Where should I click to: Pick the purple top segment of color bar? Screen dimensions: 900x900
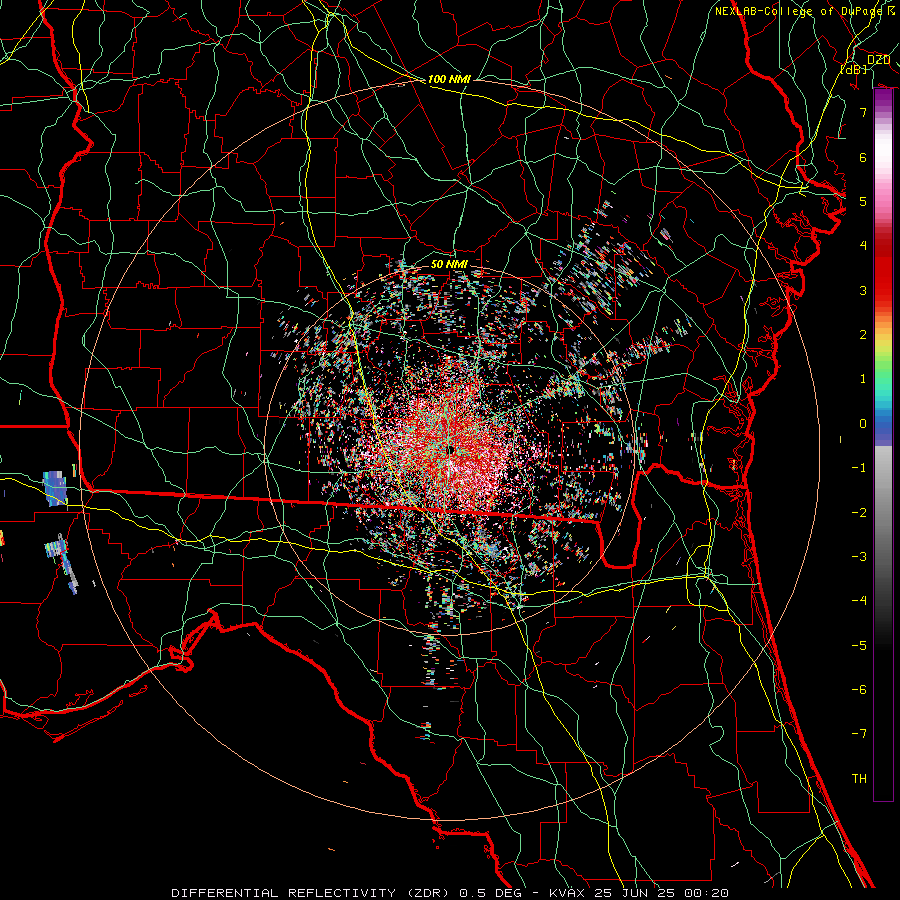coord(883,99)
